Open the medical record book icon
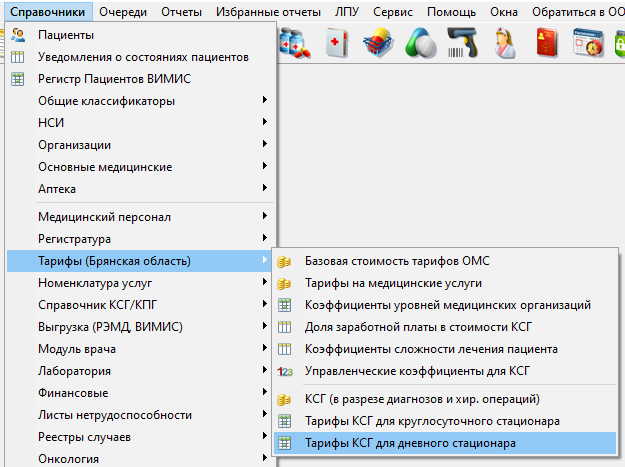Viewport: 625px width, 467px height. (x=337, y=43)
